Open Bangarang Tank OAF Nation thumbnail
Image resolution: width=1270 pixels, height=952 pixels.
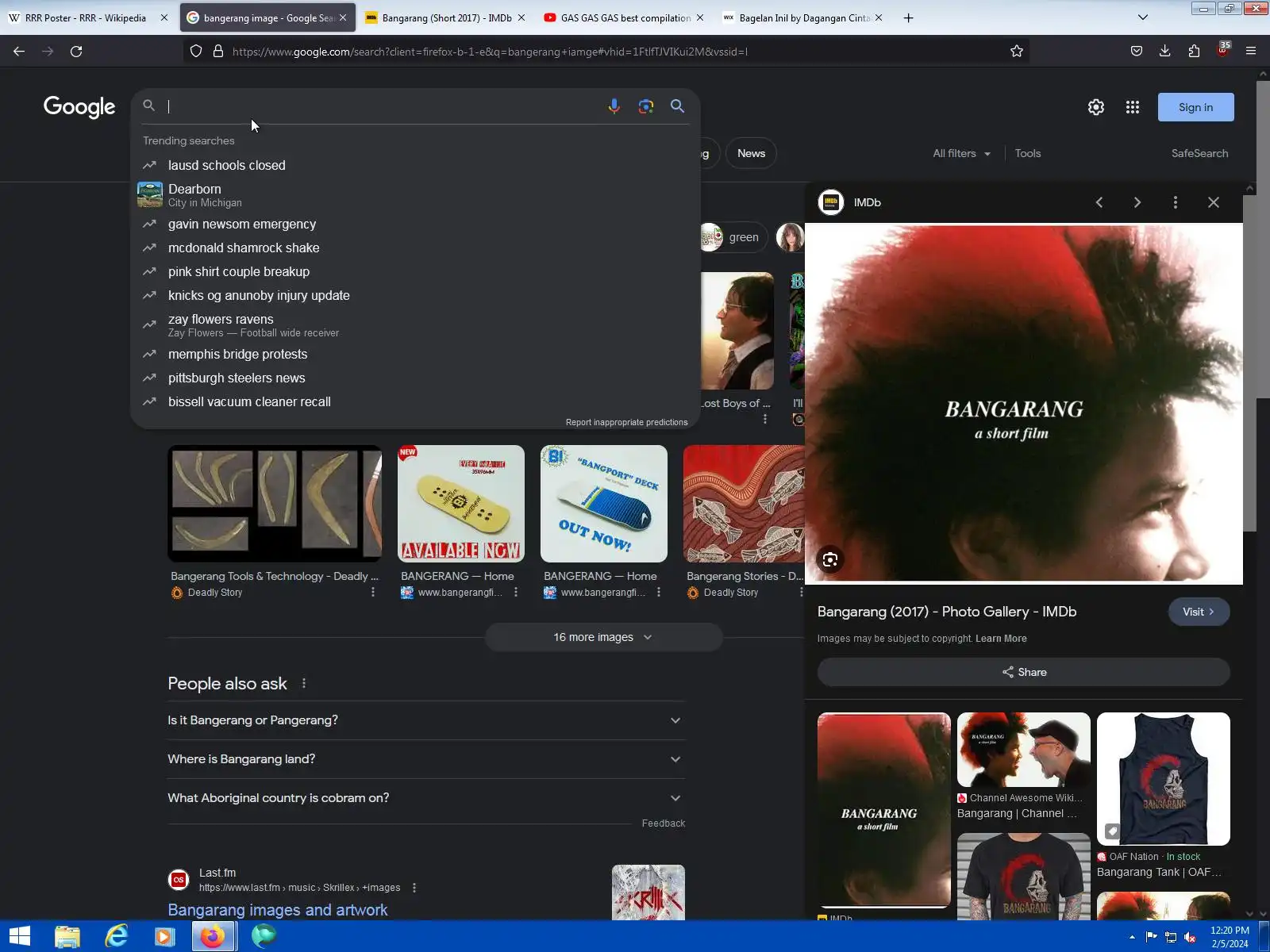coord(1163,779)
